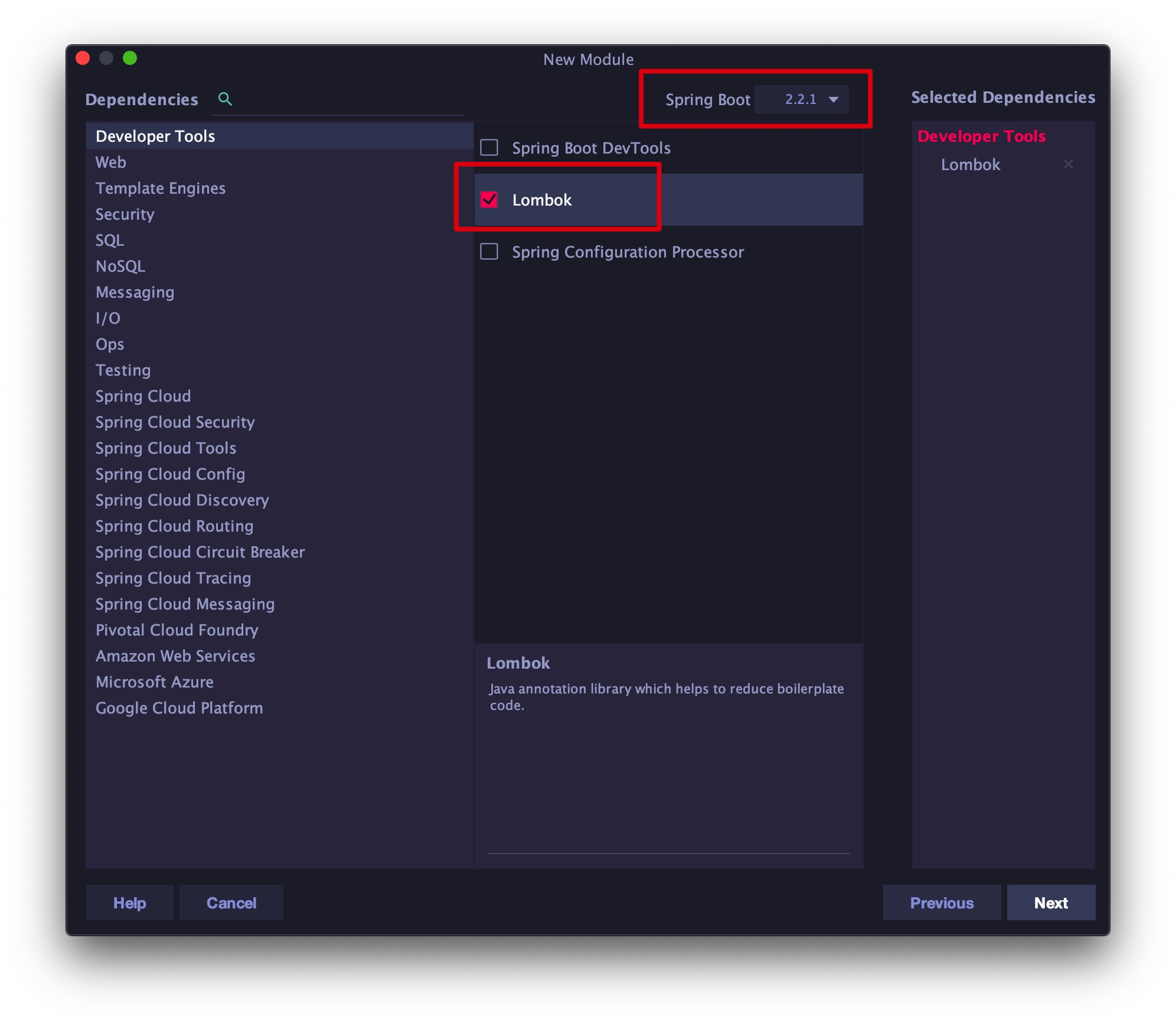Click the red close window button
Image resolution: width=1176 pixels, height=1023 pixels.
83,58
